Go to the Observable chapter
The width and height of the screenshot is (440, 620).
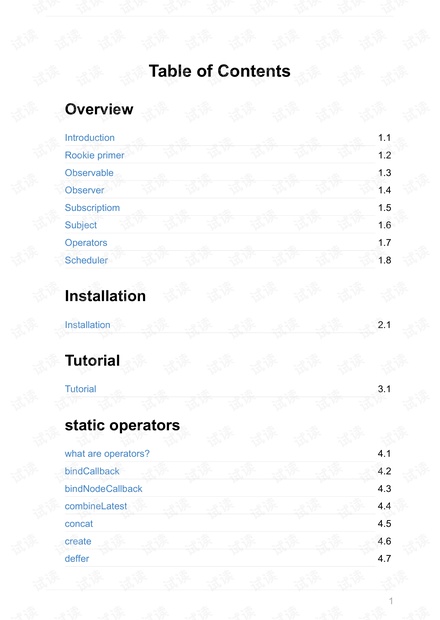click(x=89, y=173)
